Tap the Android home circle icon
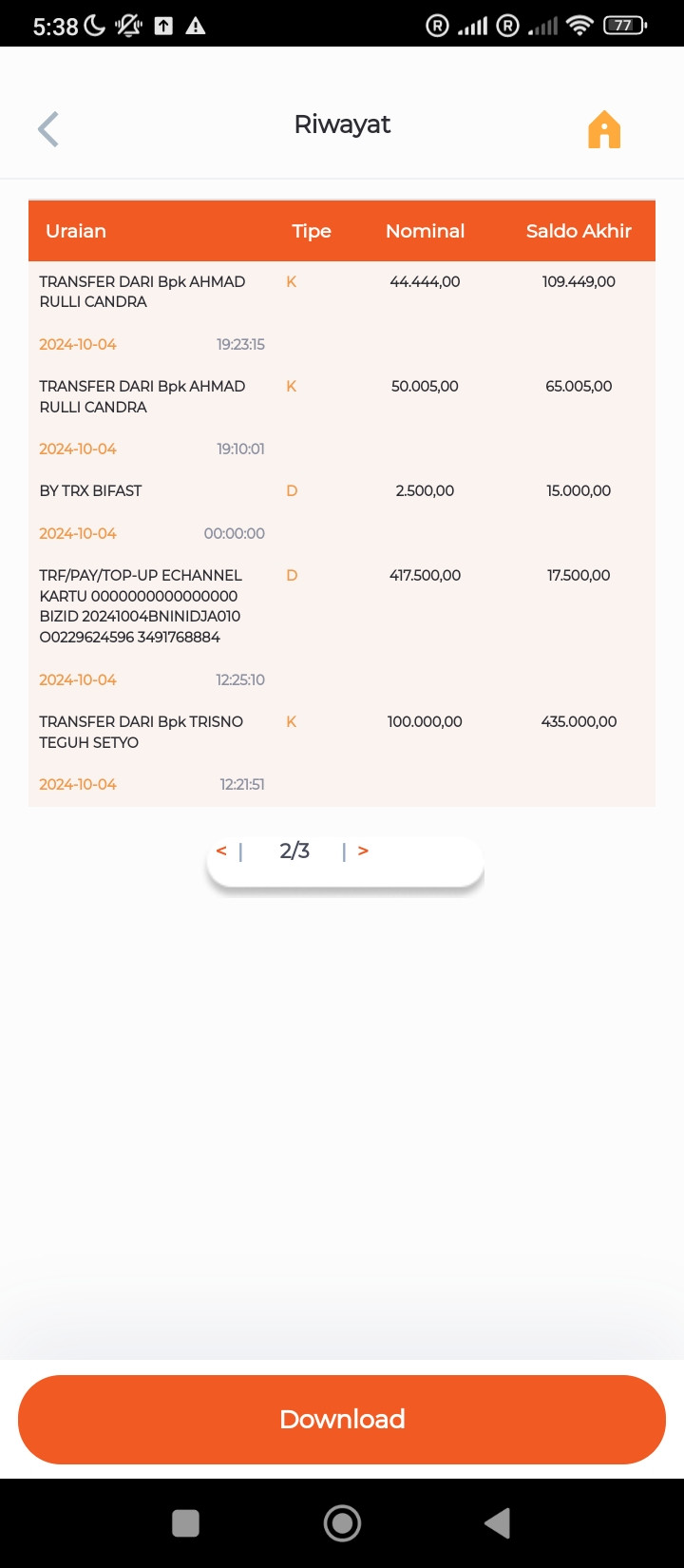This screenshot has height=1568, width=684. 342,1523
